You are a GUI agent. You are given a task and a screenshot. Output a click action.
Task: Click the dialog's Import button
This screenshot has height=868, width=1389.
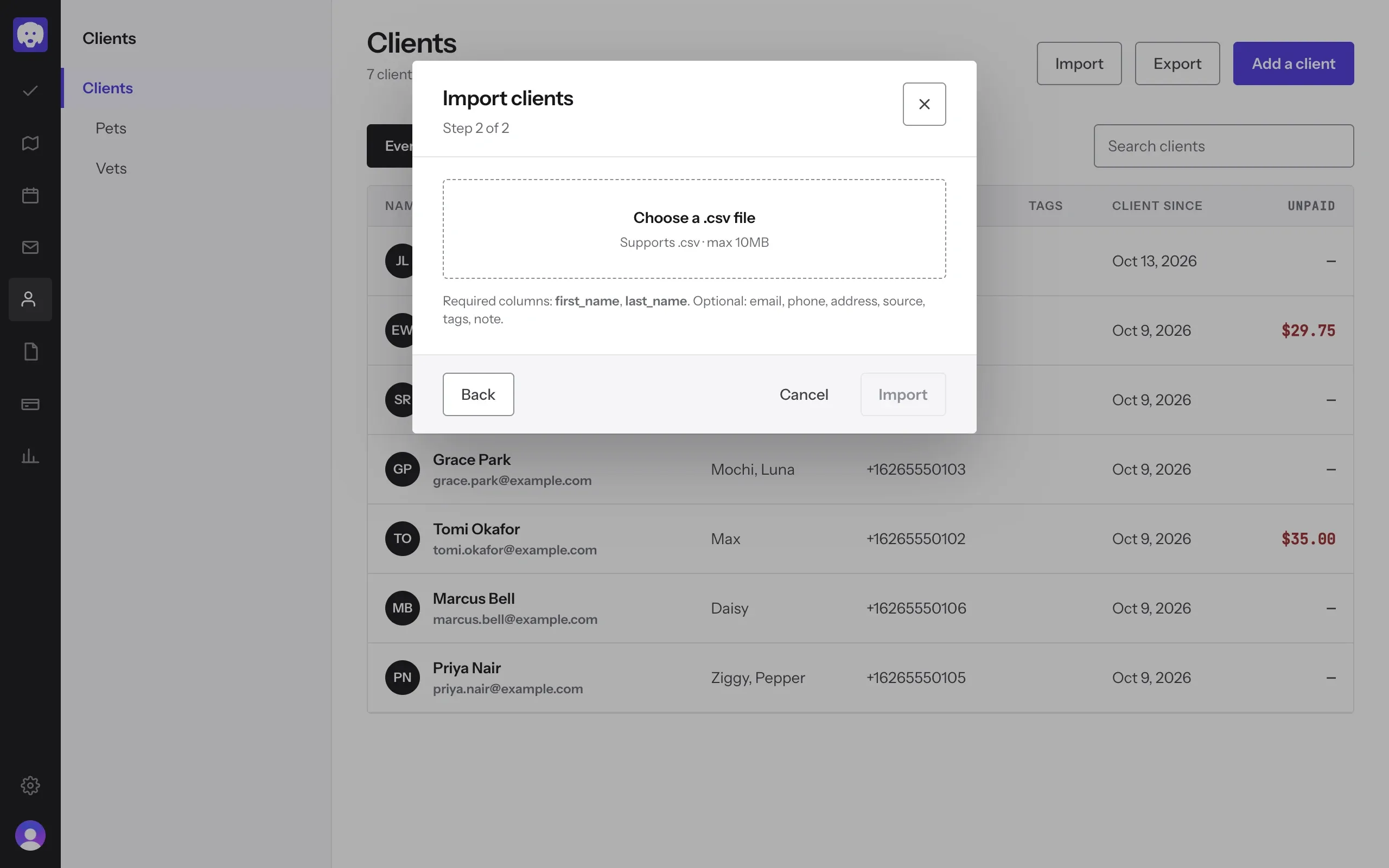pos(903,394)
